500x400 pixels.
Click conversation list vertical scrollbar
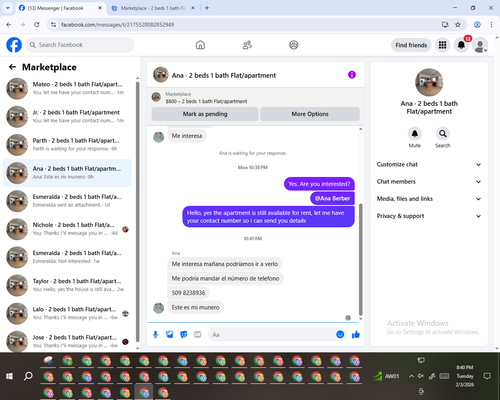[x=137, y=212]
